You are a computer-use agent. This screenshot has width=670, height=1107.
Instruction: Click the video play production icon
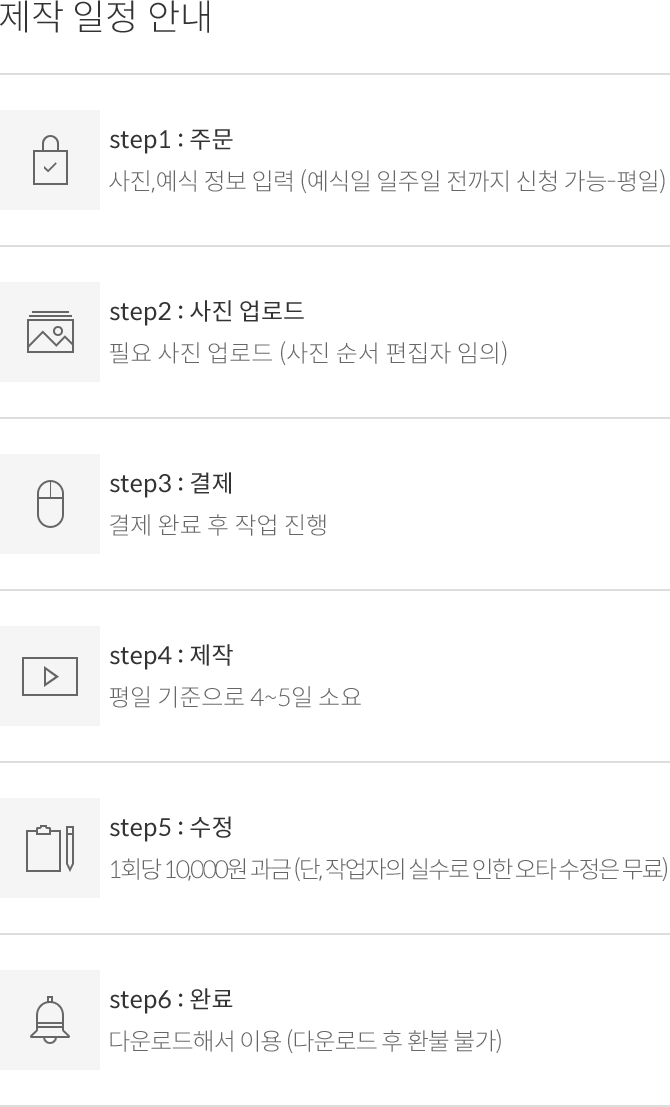point(50,676)
